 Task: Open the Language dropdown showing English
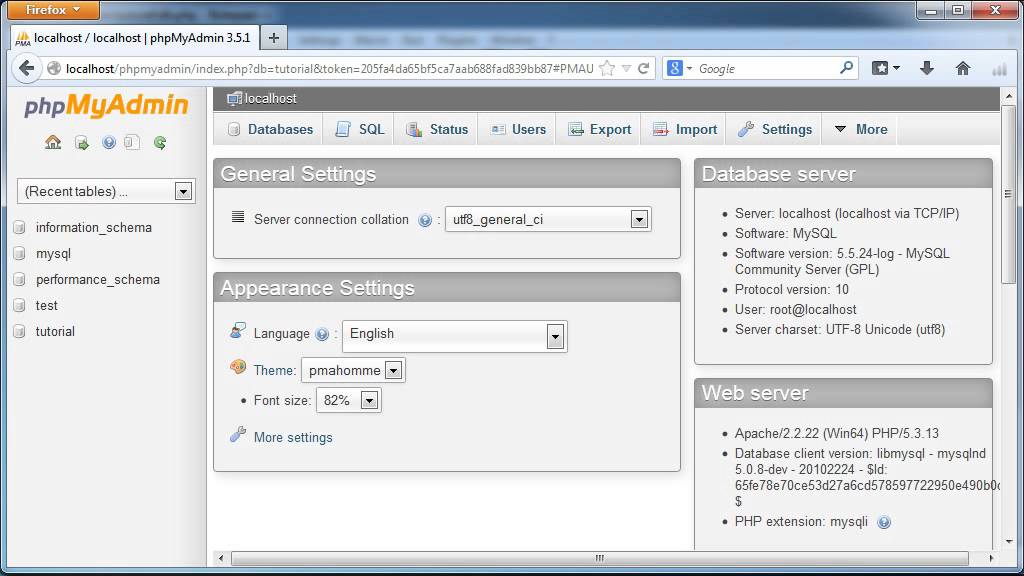pos(455,336)
